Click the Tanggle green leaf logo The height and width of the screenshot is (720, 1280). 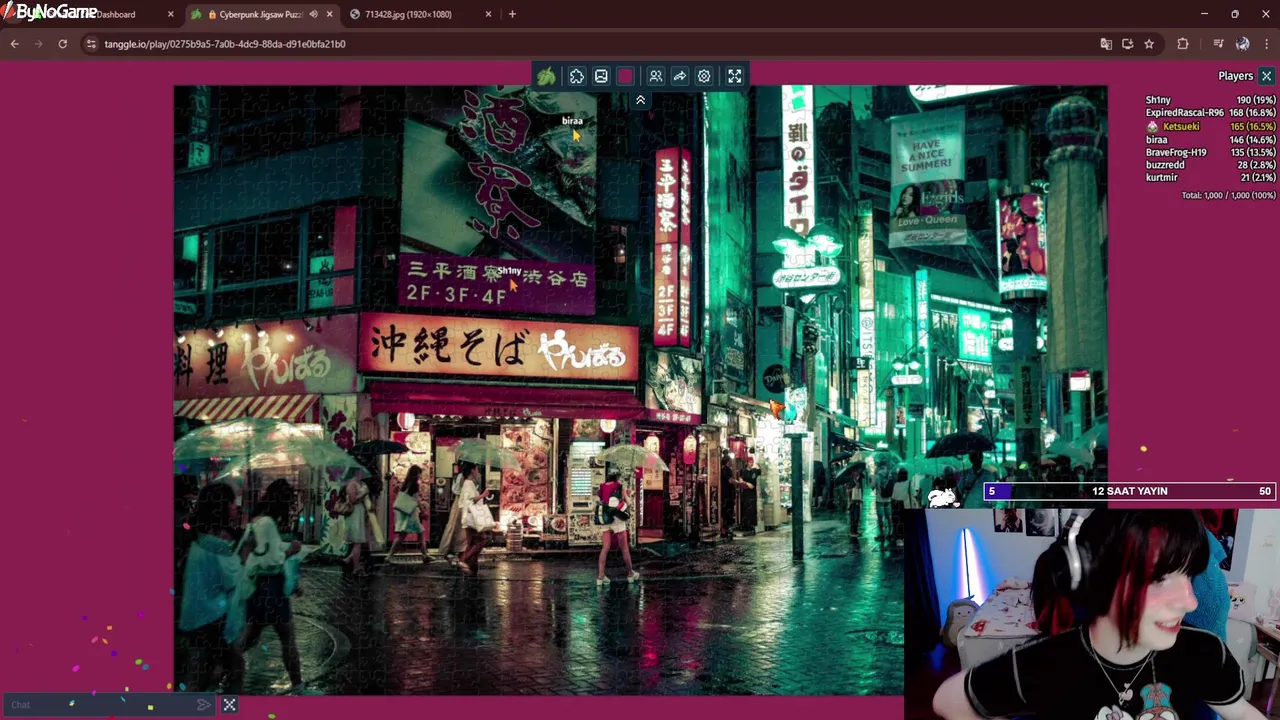546,76
